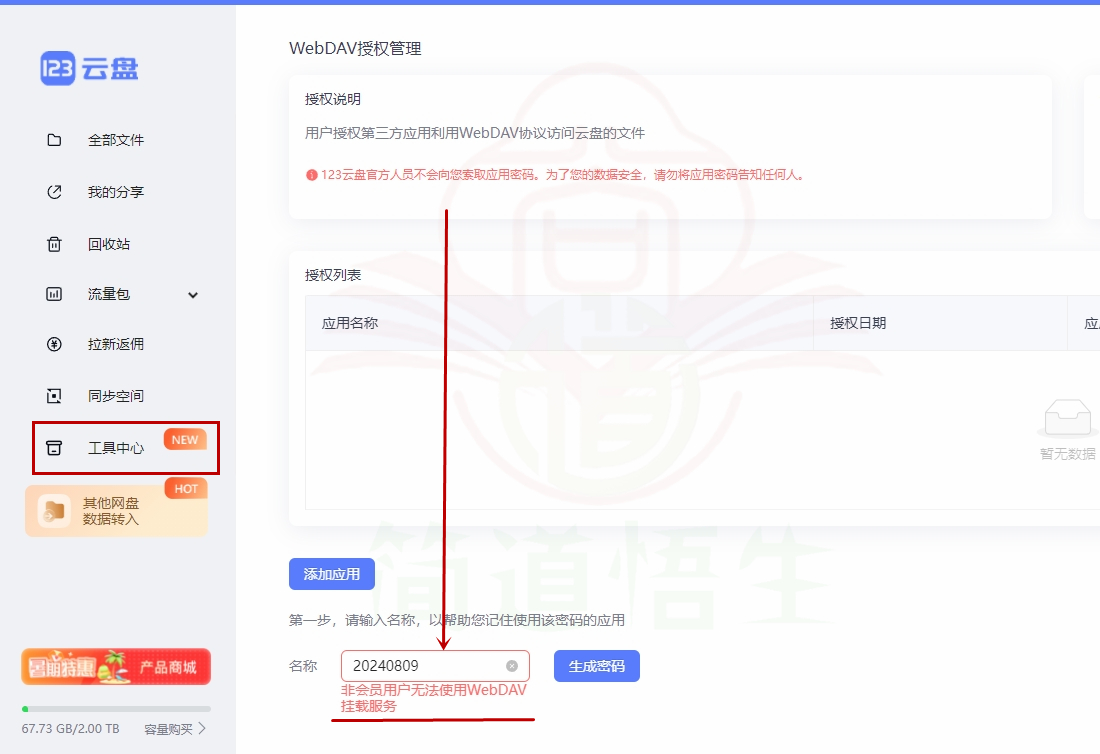Click the arrow next to 容量购买
1100x754 pixels.
point(202,728)
